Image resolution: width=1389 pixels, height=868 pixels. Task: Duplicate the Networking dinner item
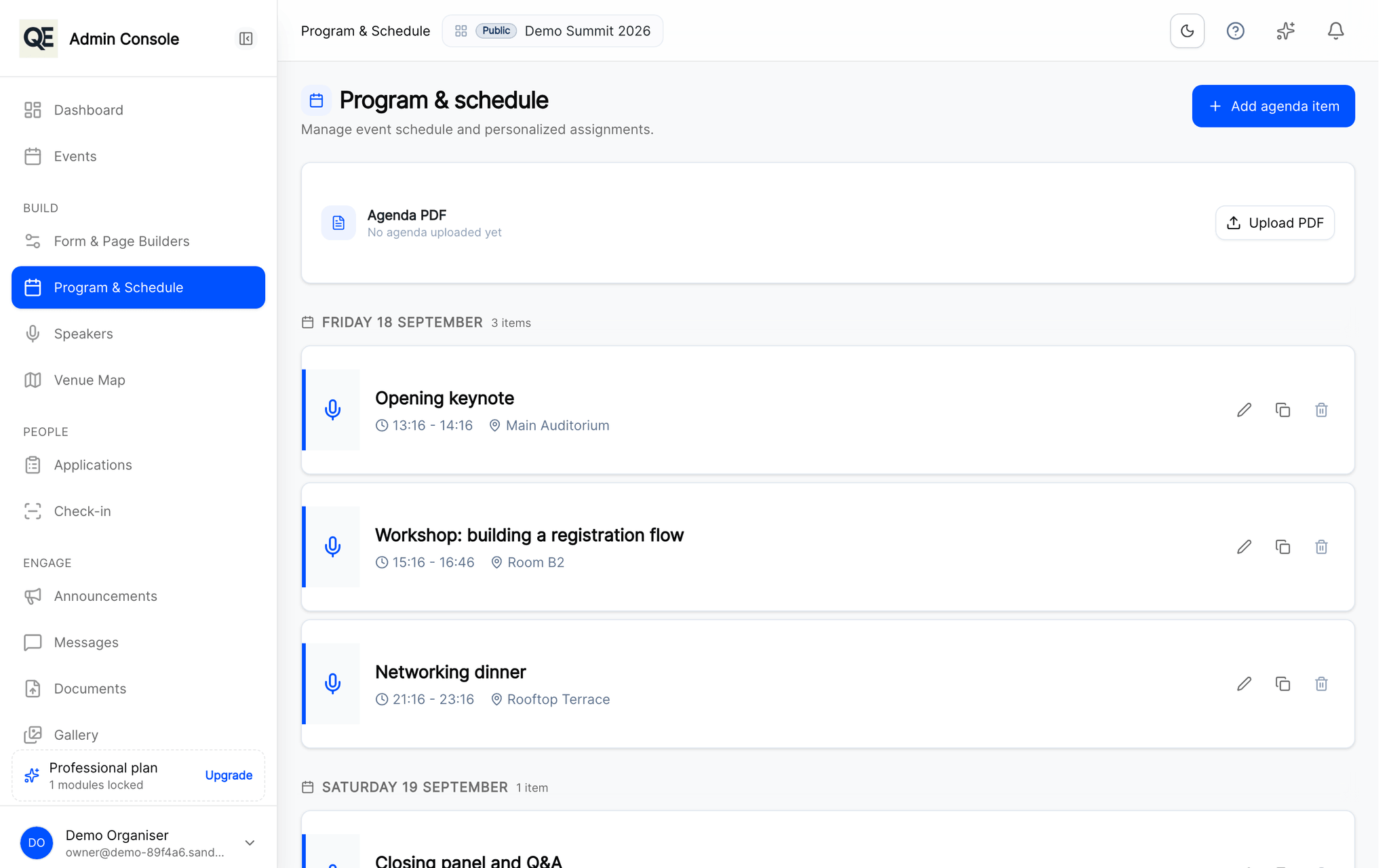click(x=1283, y=684)
